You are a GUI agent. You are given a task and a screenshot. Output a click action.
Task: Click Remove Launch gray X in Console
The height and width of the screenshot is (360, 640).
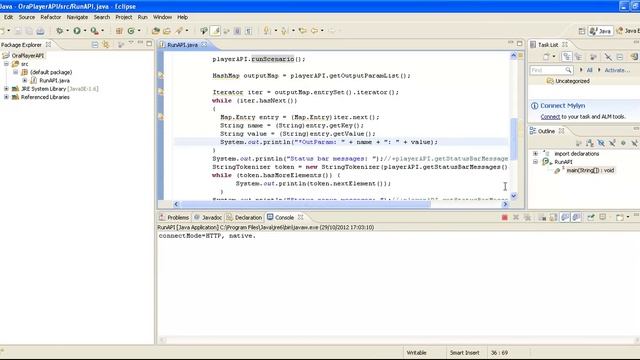[516, 218]
